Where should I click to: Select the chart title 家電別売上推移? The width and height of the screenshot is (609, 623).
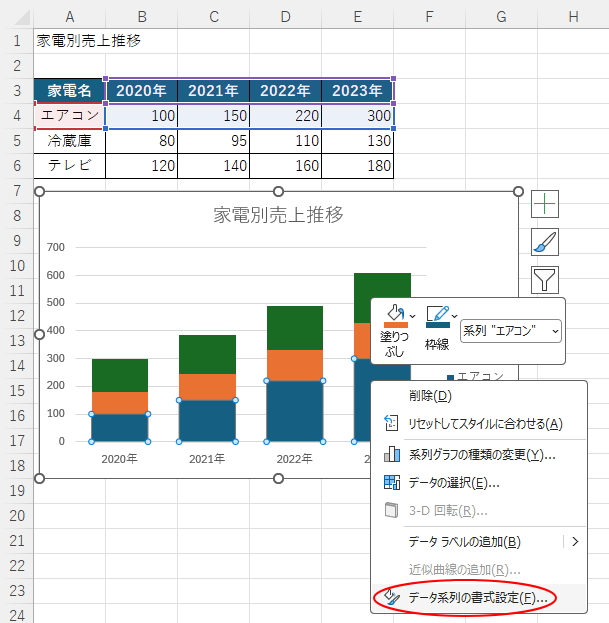pyautogui.click(x=279, y=214)
